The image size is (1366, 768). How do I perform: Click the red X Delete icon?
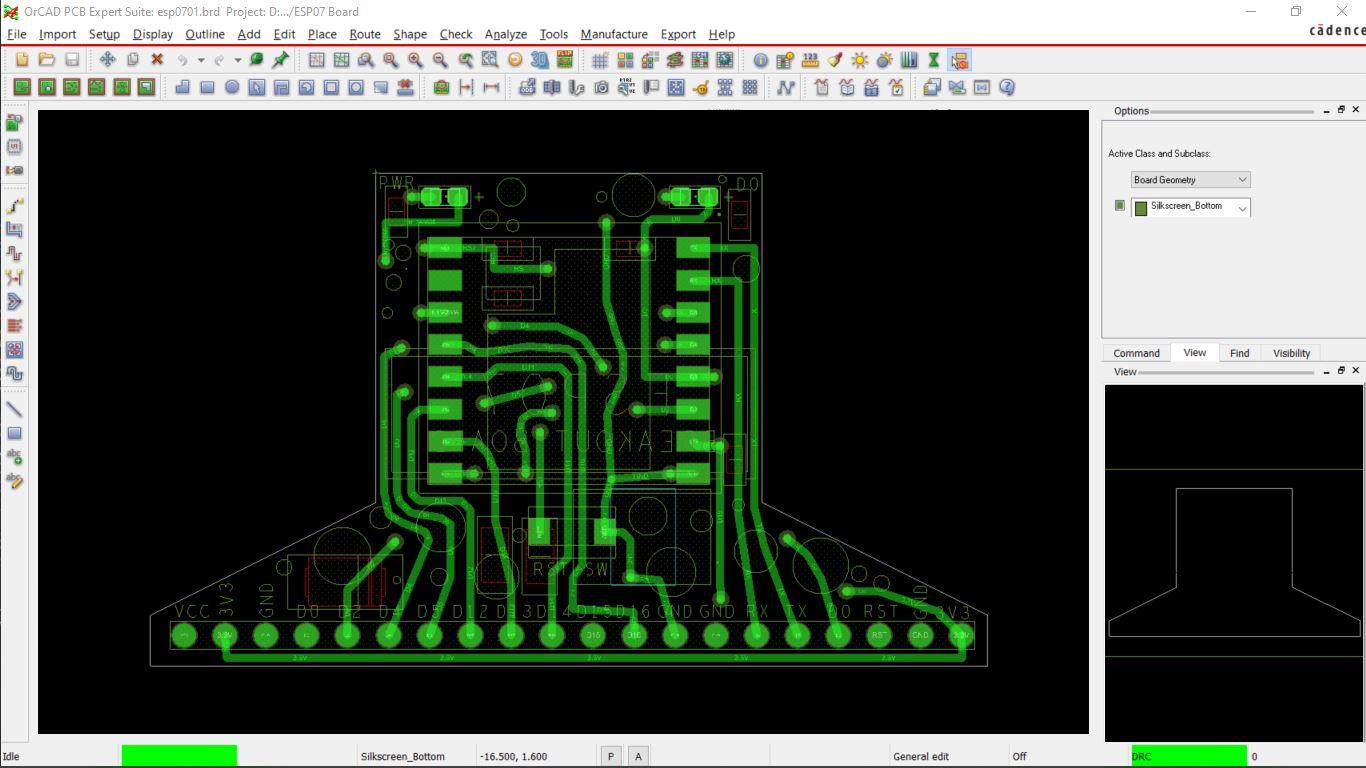point(157,60)
